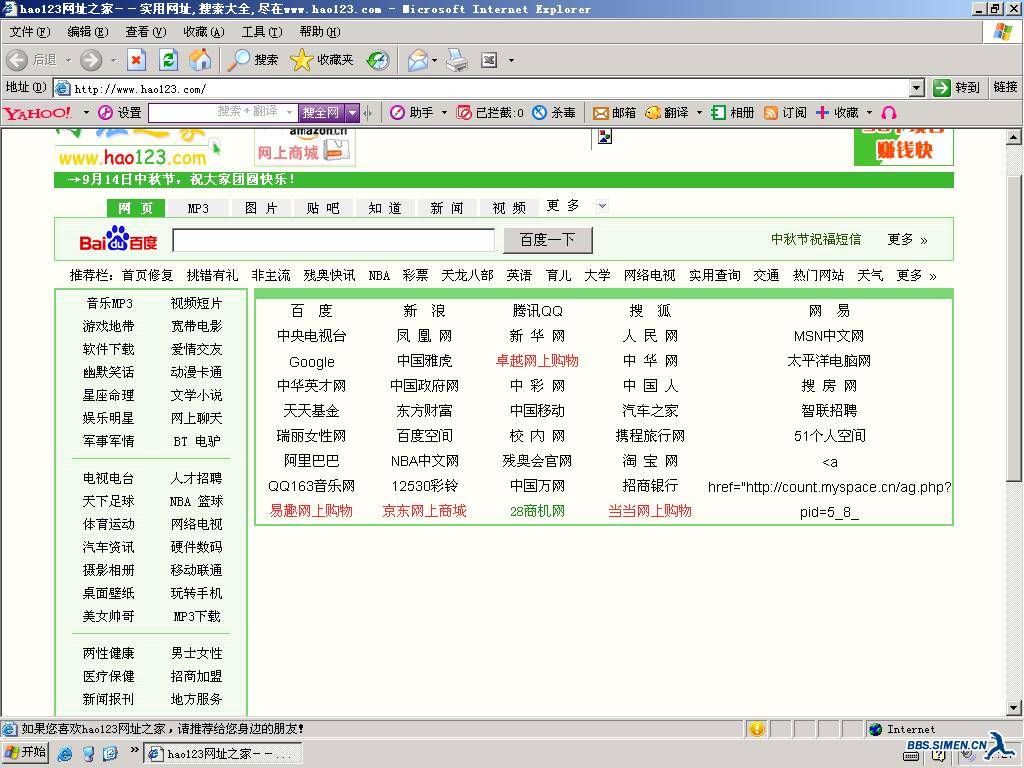
Task: Open 帮助(H) menu
Action: coord(320,31)
